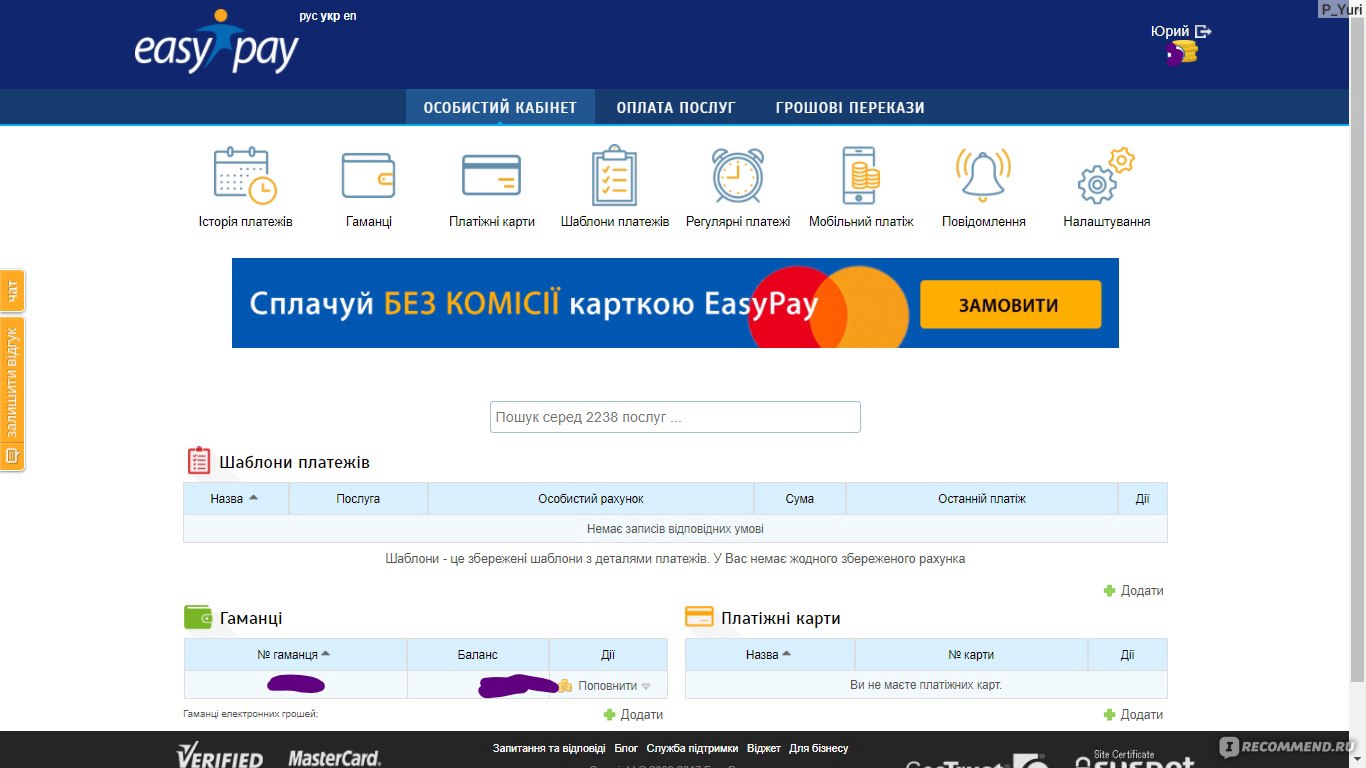Image resolution: width=1366 pixels, height=768 pixels.
Task: Focus the Пошук серед 2238 послуг field
Action: [x=675, y=417]
